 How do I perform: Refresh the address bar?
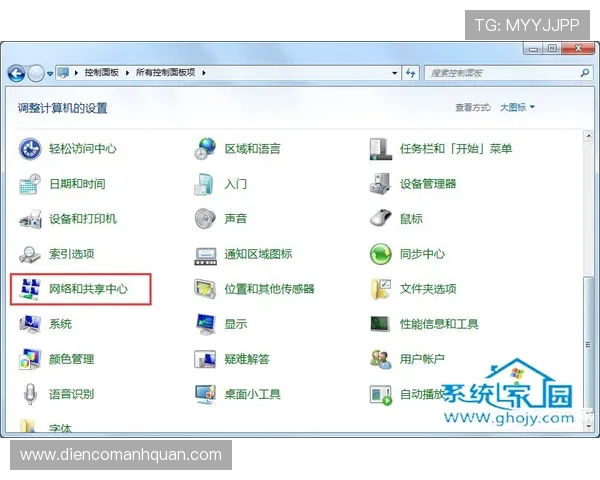411,73
